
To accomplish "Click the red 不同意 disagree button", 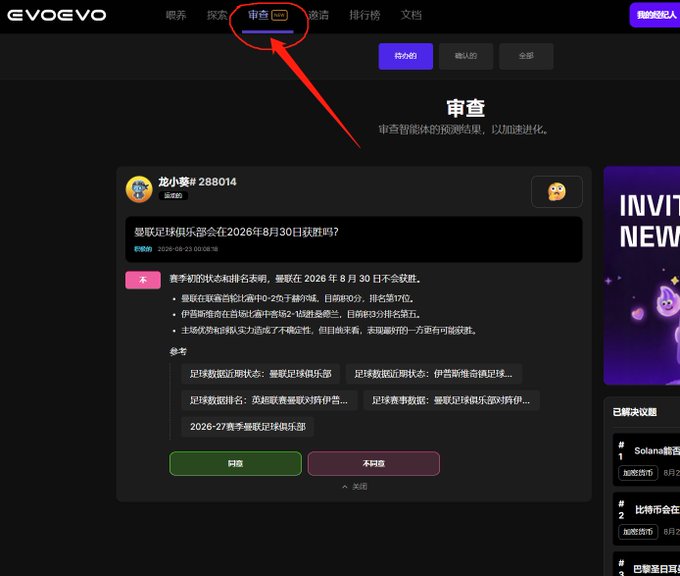I will tap(374, 464).
